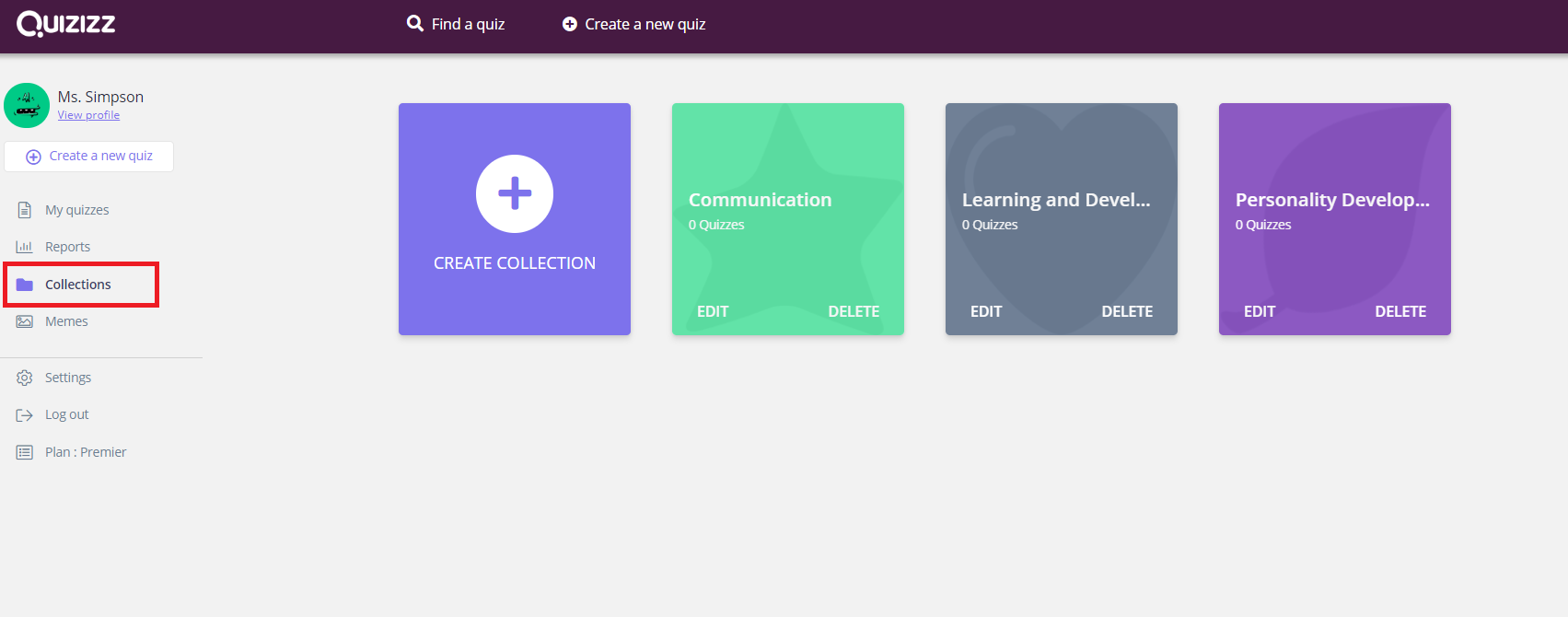Open the Reports section

pyautogui.click(x=68, y=247)
